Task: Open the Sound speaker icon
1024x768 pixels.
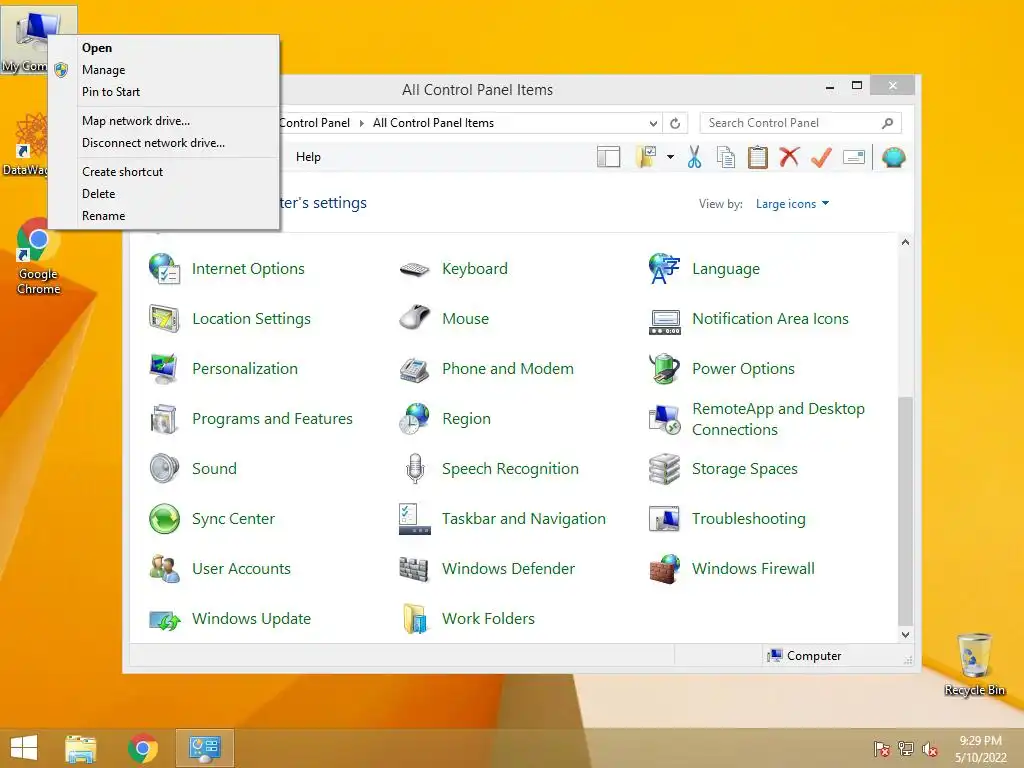Action: (165, 469)
